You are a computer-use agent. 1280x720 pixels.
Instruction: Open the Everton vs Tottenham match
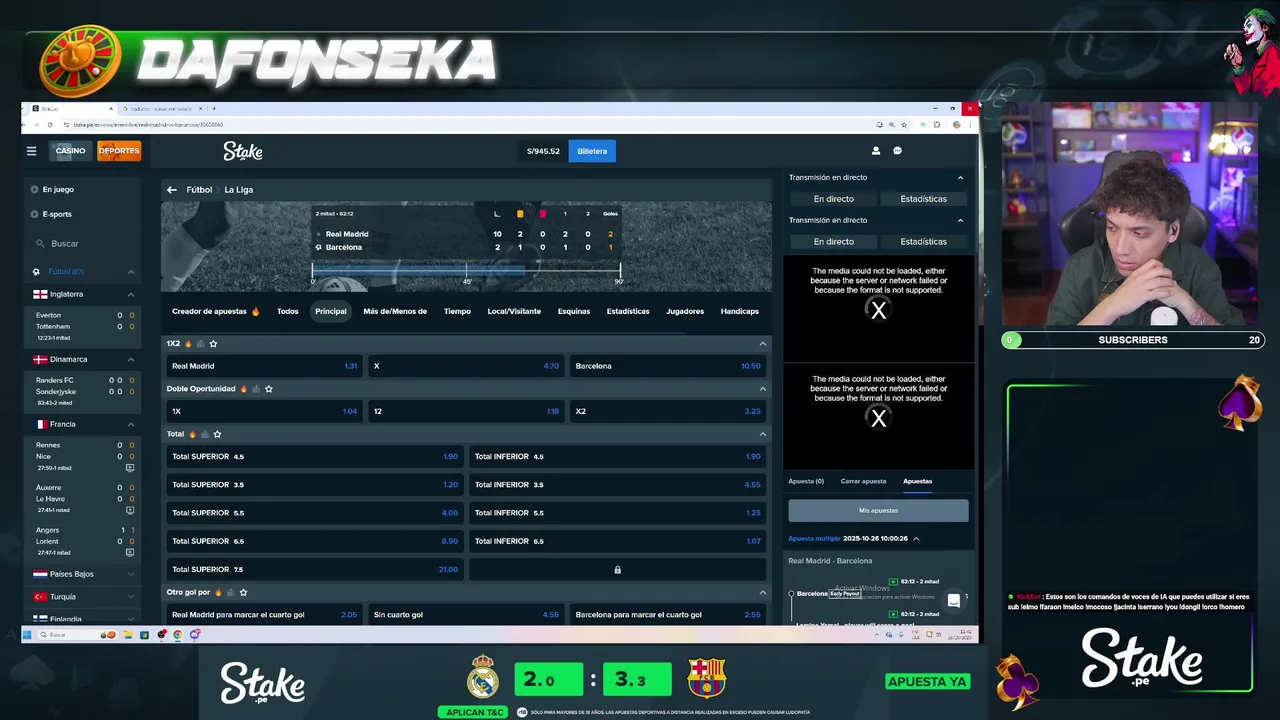tap(80, 326)
